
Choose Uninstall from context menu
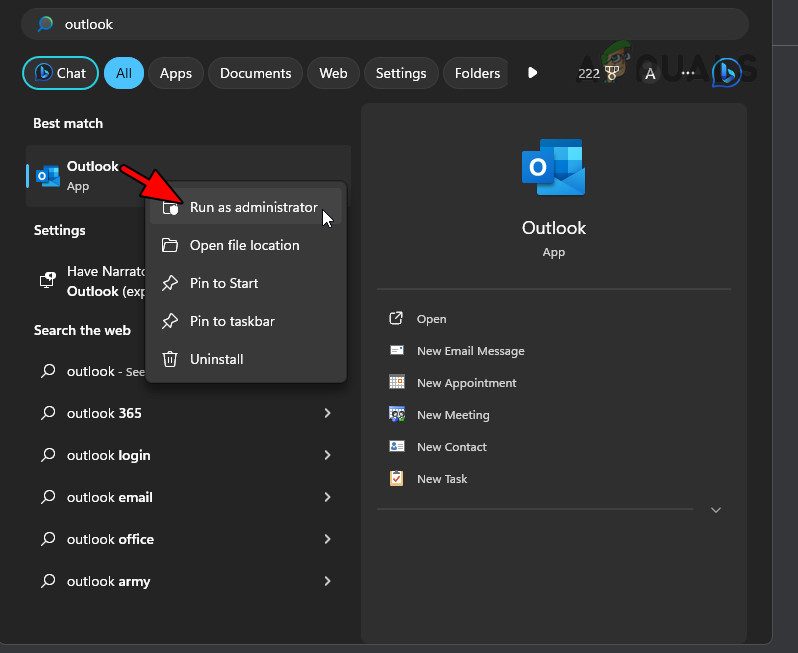(246, 359)
